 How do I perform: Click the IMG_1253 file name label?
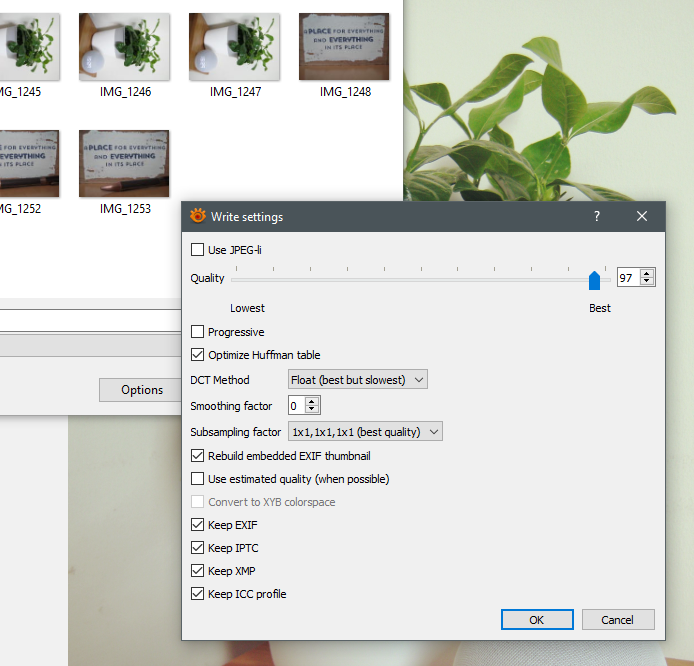pyautogui.click(x=125, y=208)
